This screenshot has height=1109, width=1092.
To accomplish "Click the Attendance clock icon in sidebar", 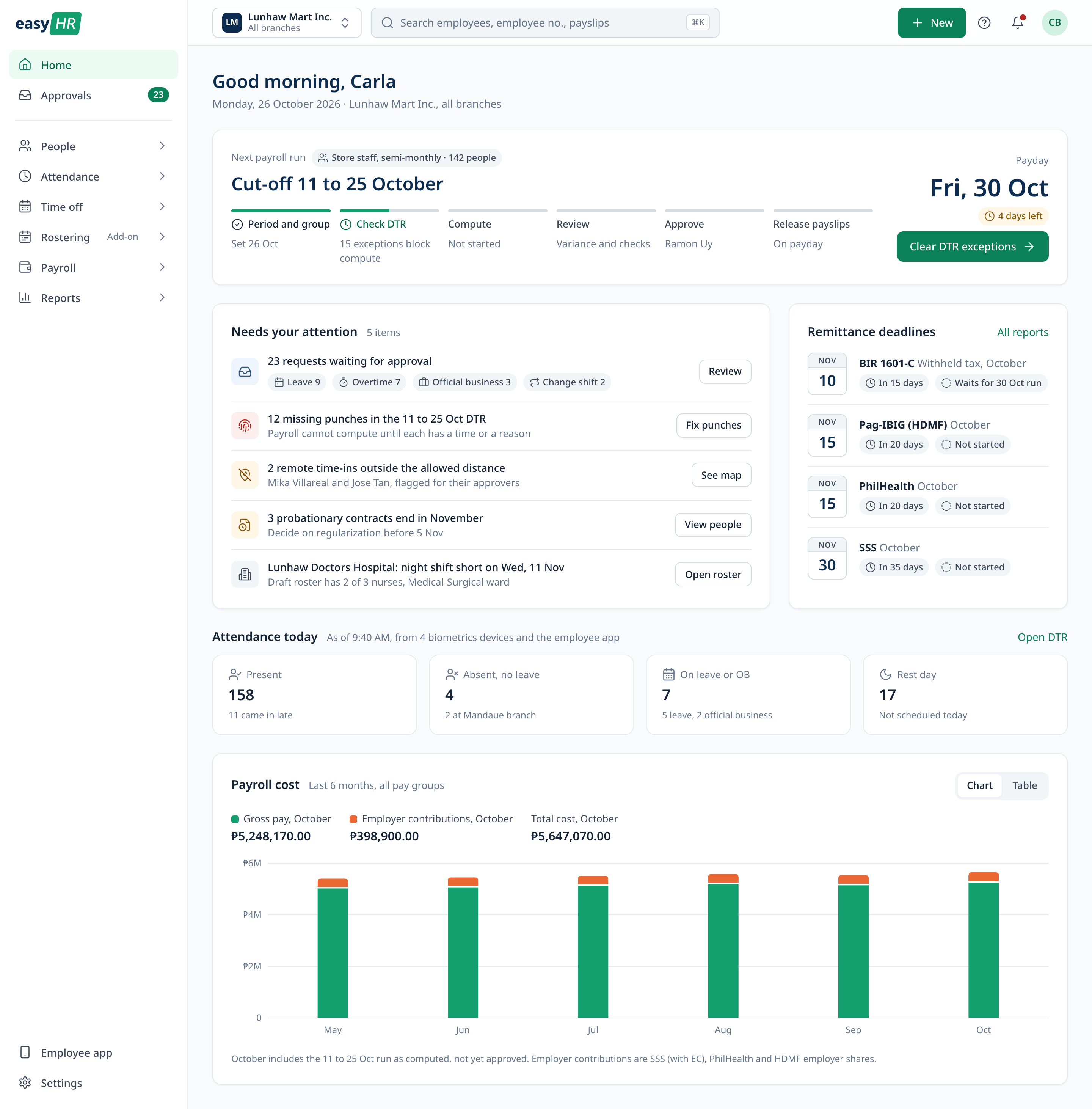I will [25, 176].
